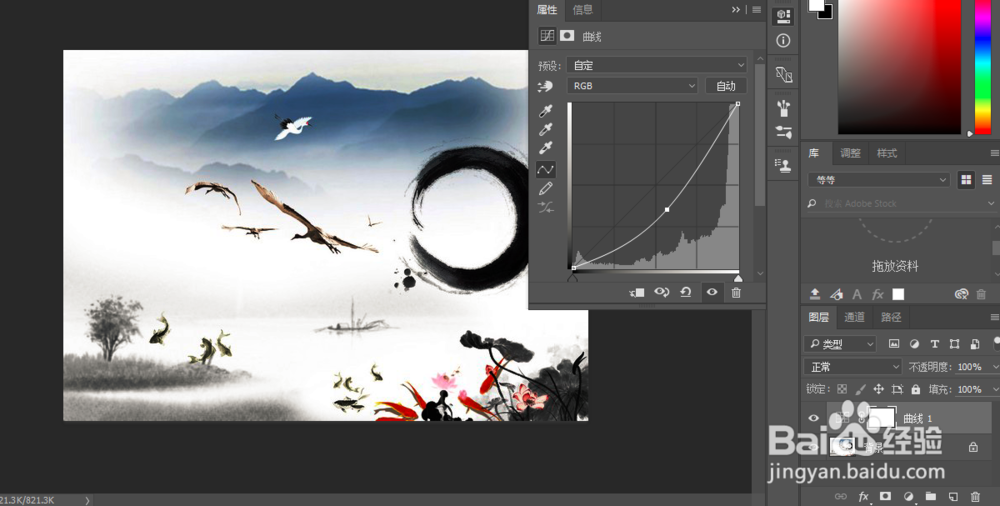This screenshot has height=506, width=1000.
Task: Add character style A to library
Action: pos(857,294)
